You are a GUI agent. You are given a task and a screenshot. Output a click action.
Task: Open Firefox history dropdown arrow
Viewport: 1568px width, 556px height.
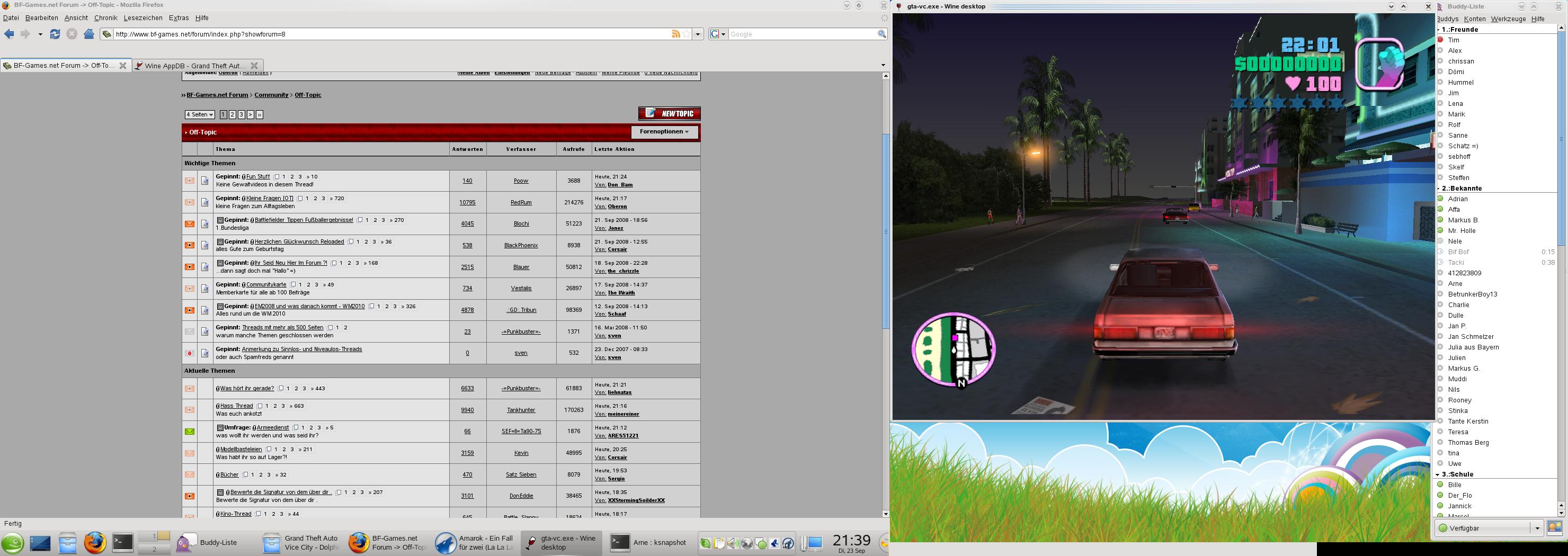click(40, 34)
